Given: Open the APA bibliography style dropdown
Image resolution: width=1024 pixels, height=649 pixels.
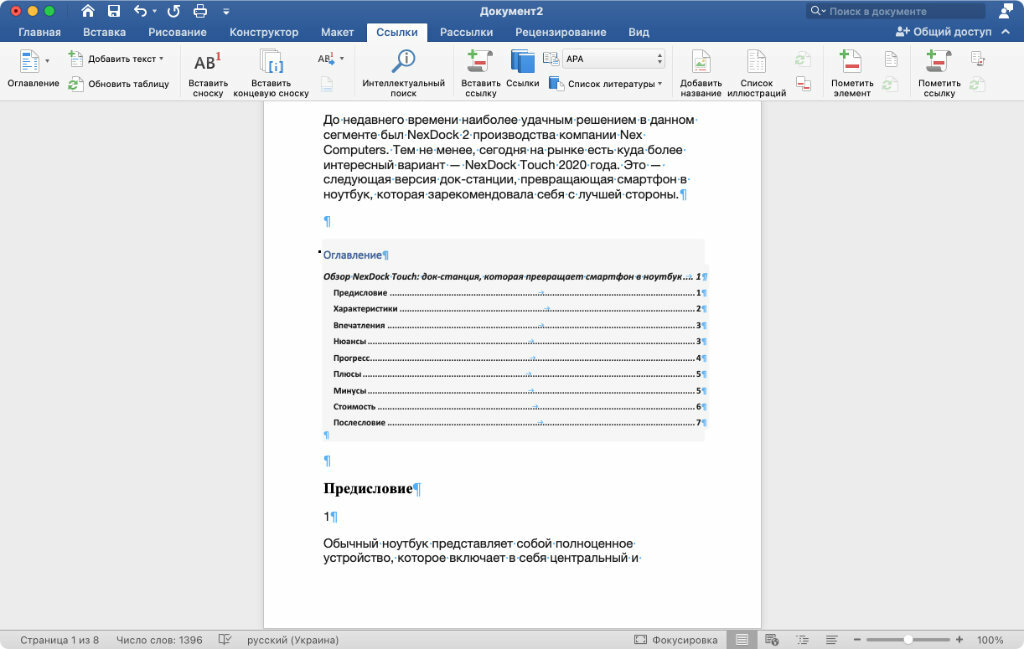Looking at the screenshot, I should coord(614,59).
